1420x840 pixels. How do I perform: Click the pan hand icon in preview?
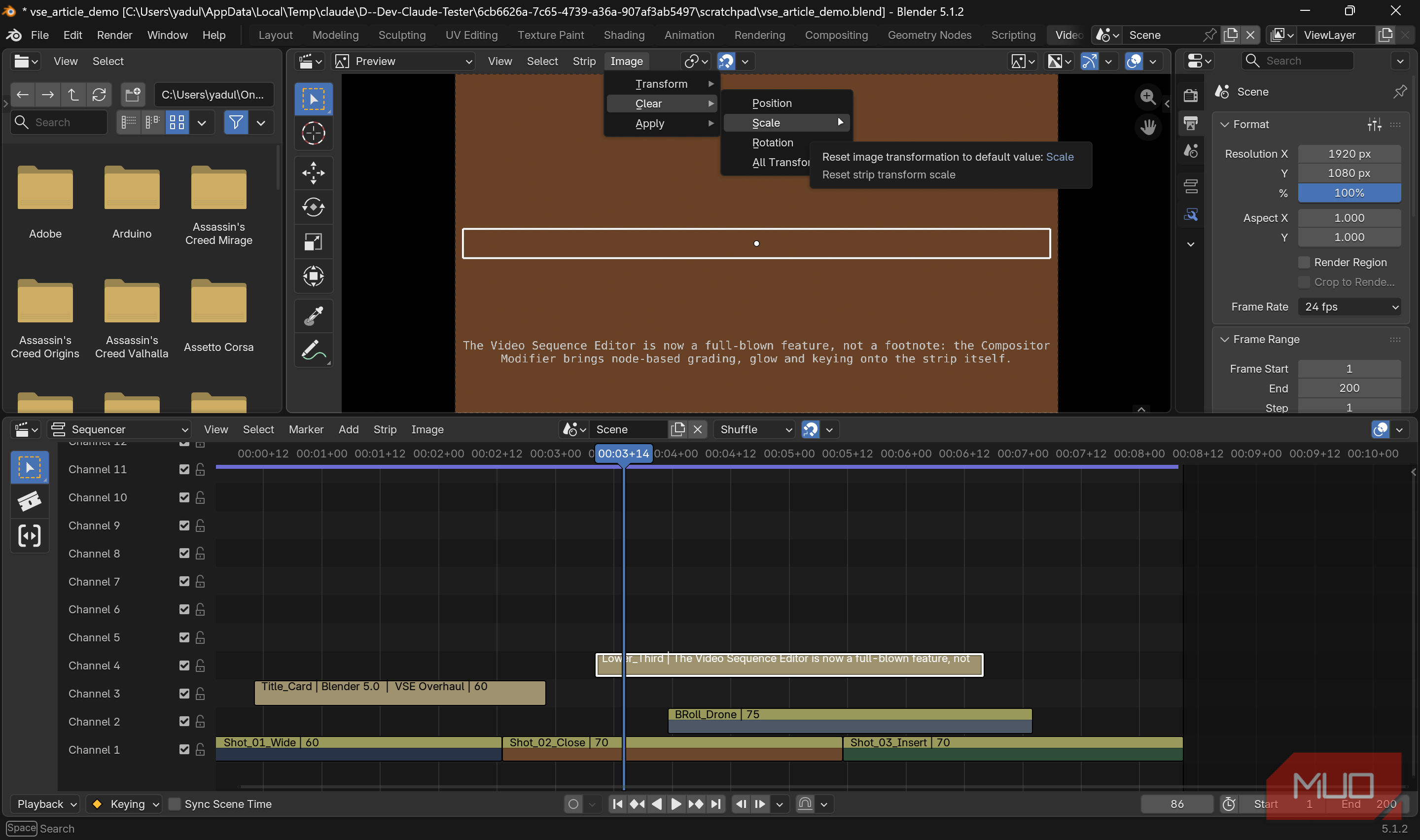pyautogui.click(x=1147, y=127)
